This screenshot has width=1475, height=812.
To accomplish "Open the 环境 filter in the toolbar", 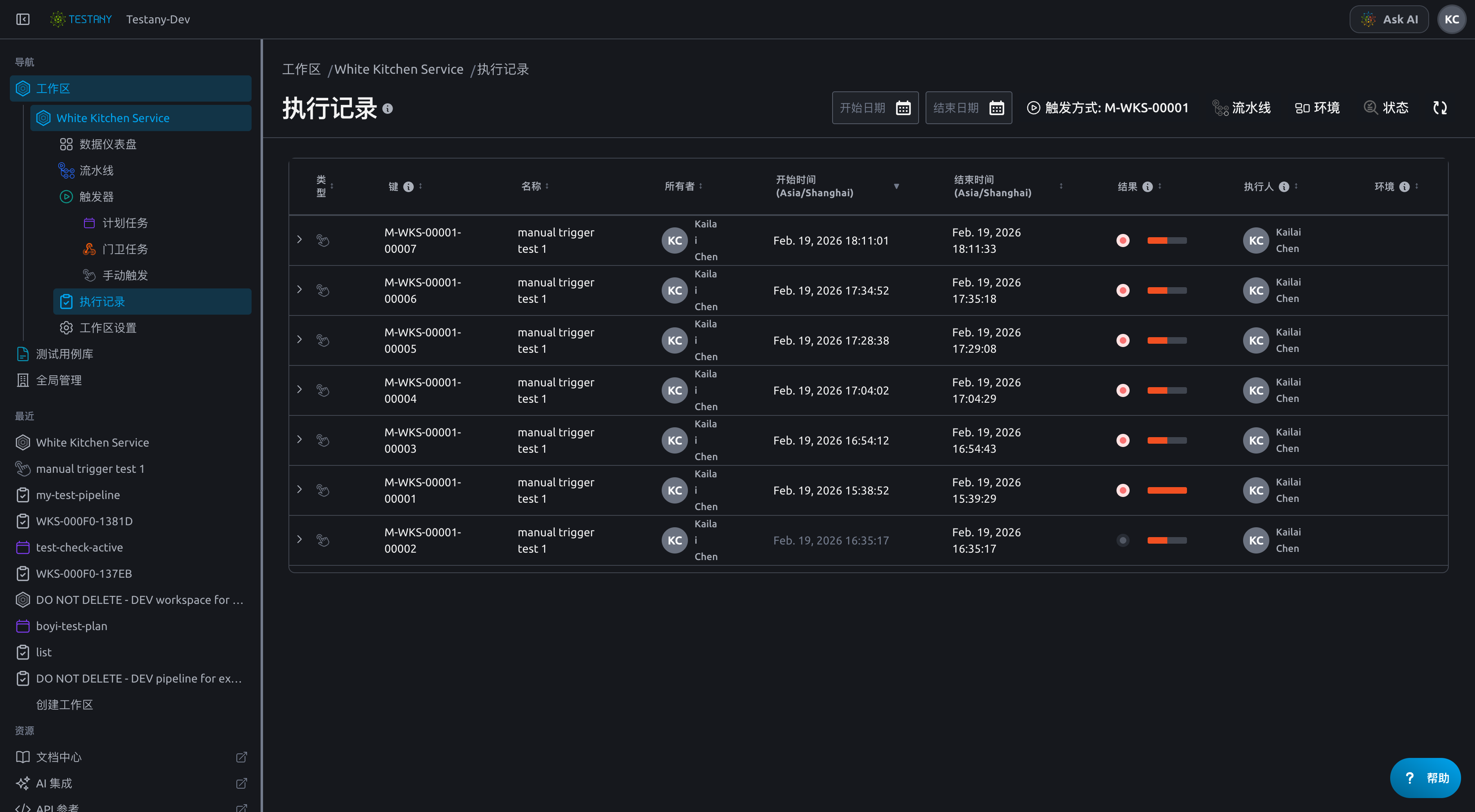I will [x=1317, y=108].
